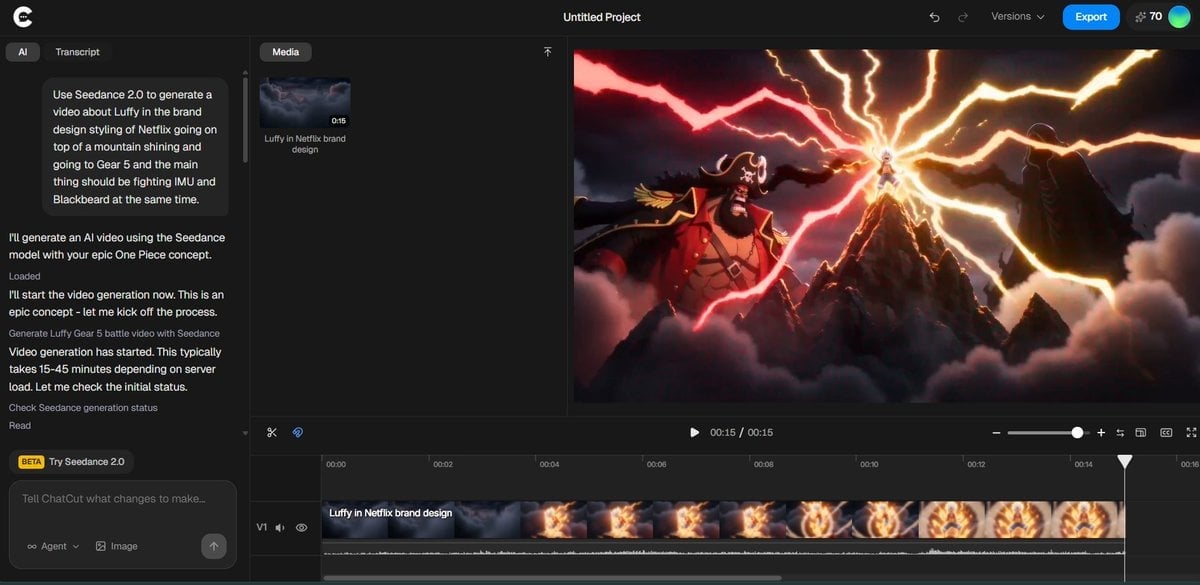Hide the V1 track with eye icon

tap(301, 527)
